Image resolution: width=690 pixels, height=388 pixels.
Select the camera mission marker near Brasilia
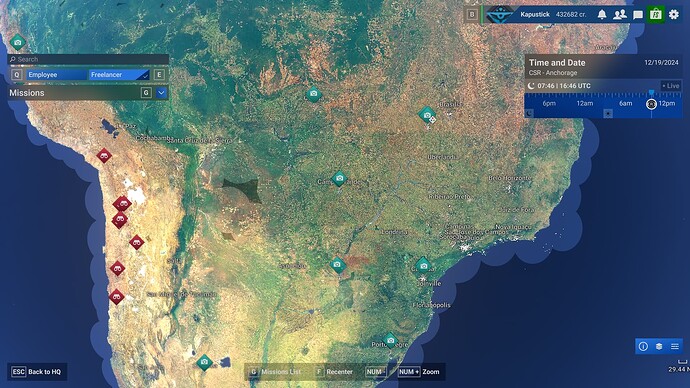(427, 115)
